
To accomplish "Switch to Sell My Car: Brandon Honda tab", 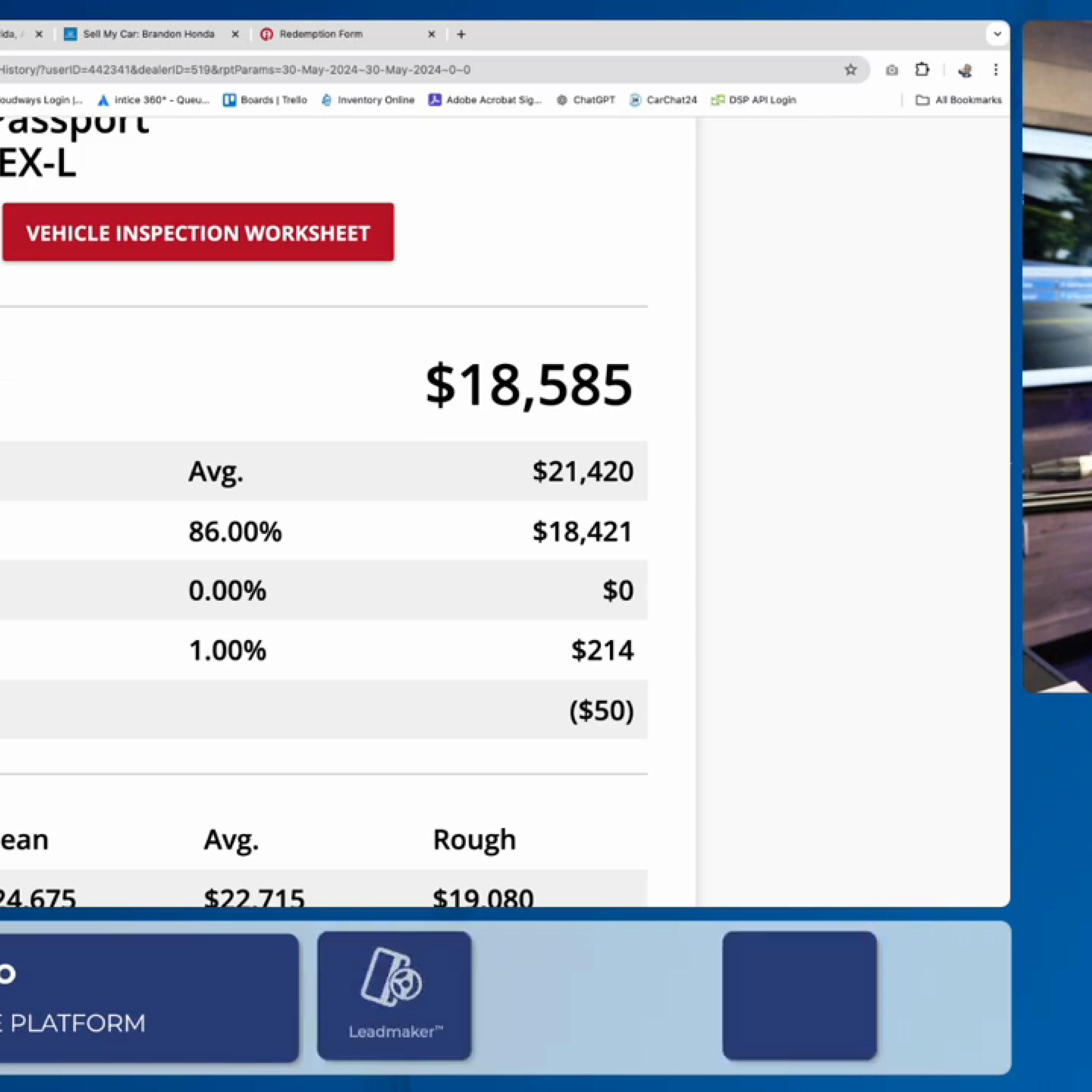I will click(x=149, y=35).
